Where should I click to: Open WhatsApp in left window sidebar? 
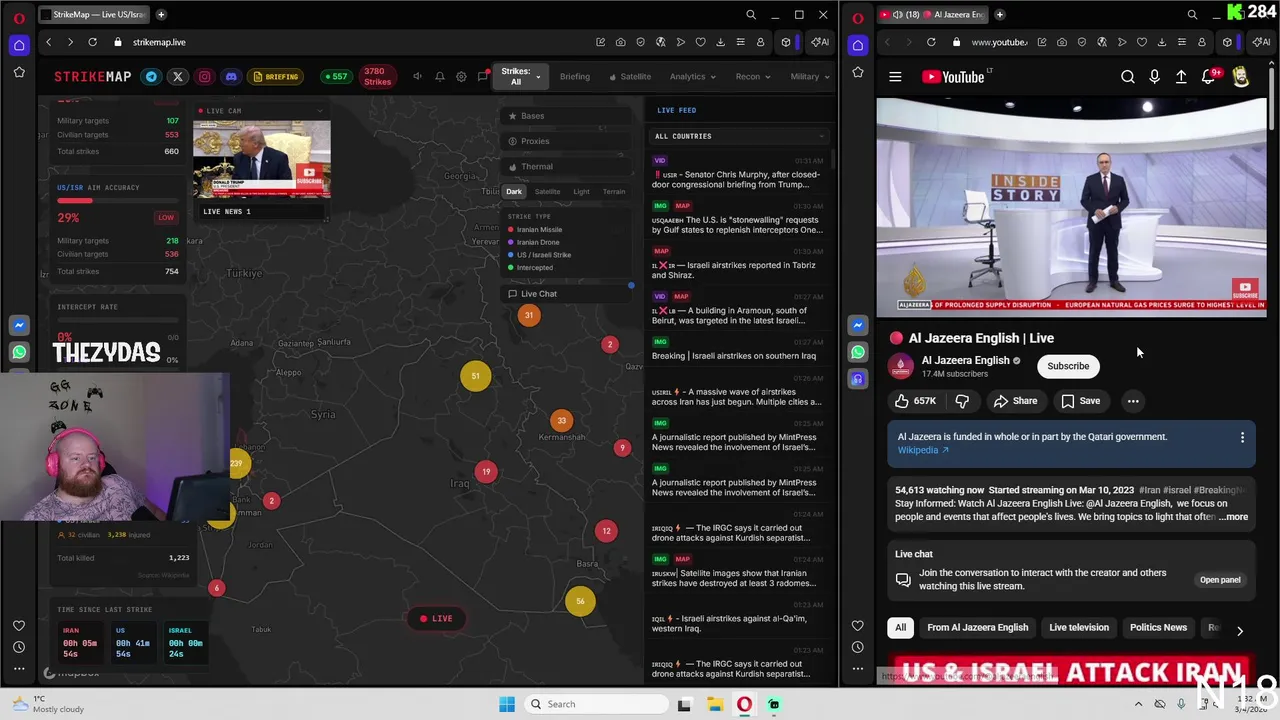[x=19, y=352]
